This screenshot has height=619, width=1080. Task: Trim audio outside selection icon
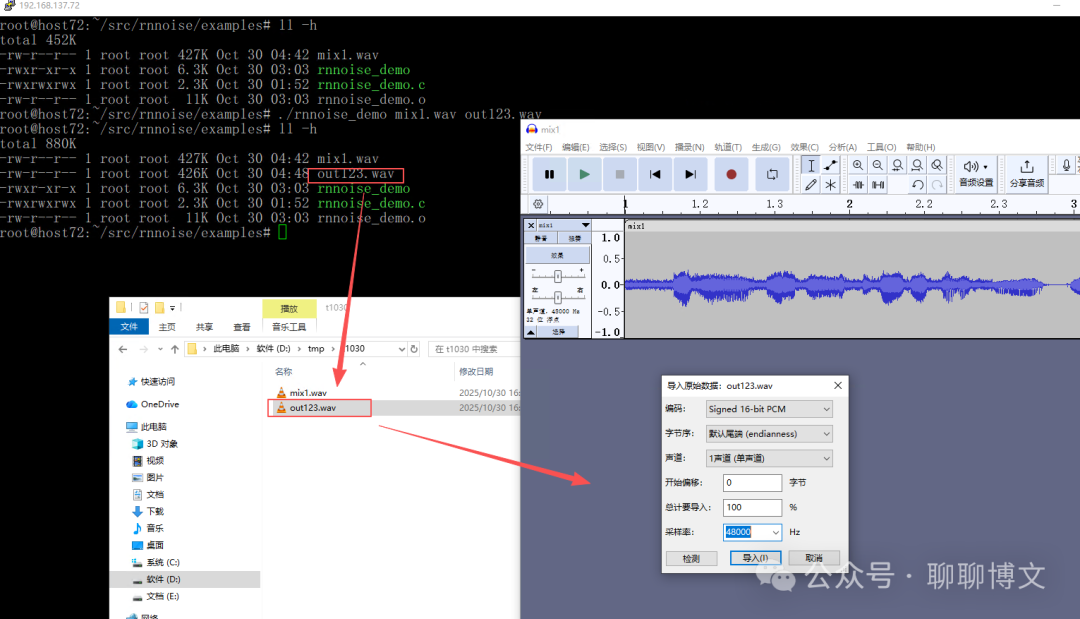click(x=858, y=185)
